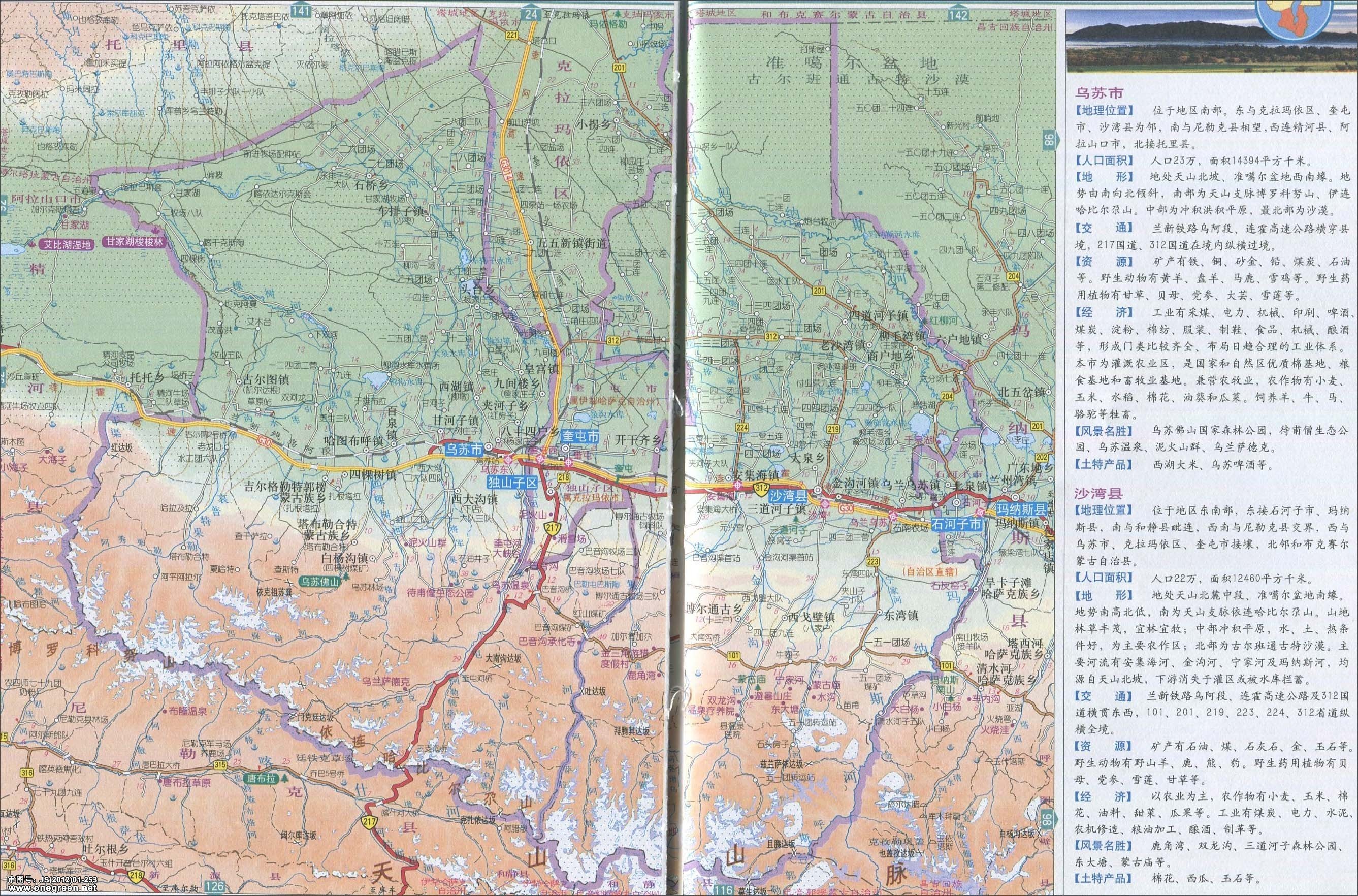Click the 玛纳斯县 blue county label
This screenshot has height=896, width=1358.
[x=1022, y=509]
